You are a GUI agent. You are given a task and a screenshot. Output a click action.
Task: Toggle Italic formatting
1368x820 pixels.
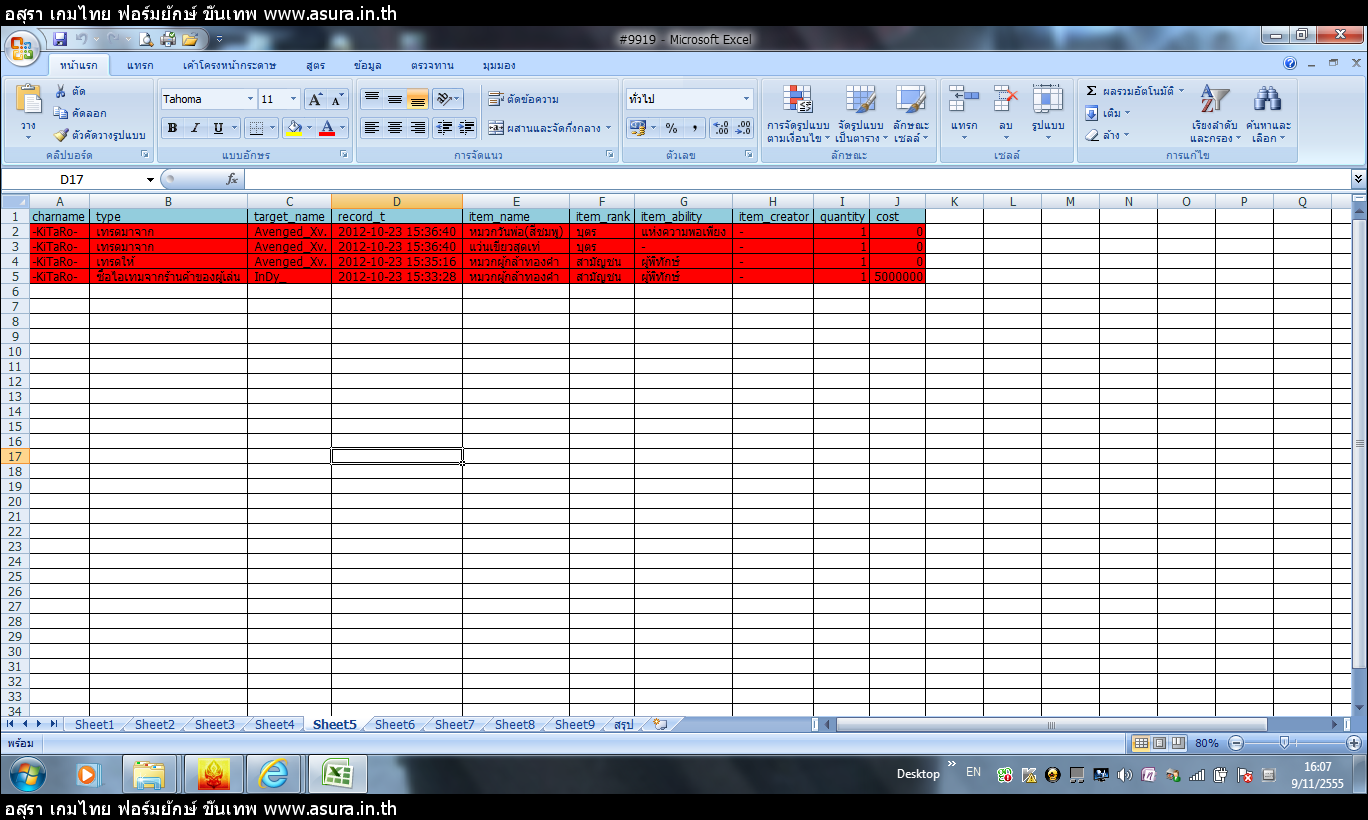[x=195, y=128]
